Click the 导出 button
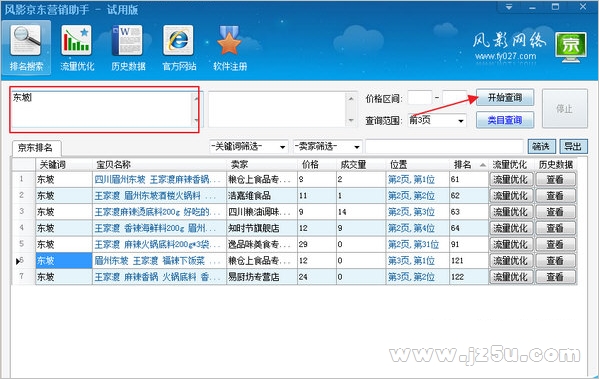Image resolution: width=599 pixels, height=379 pixels. click(x=573, y=146)
